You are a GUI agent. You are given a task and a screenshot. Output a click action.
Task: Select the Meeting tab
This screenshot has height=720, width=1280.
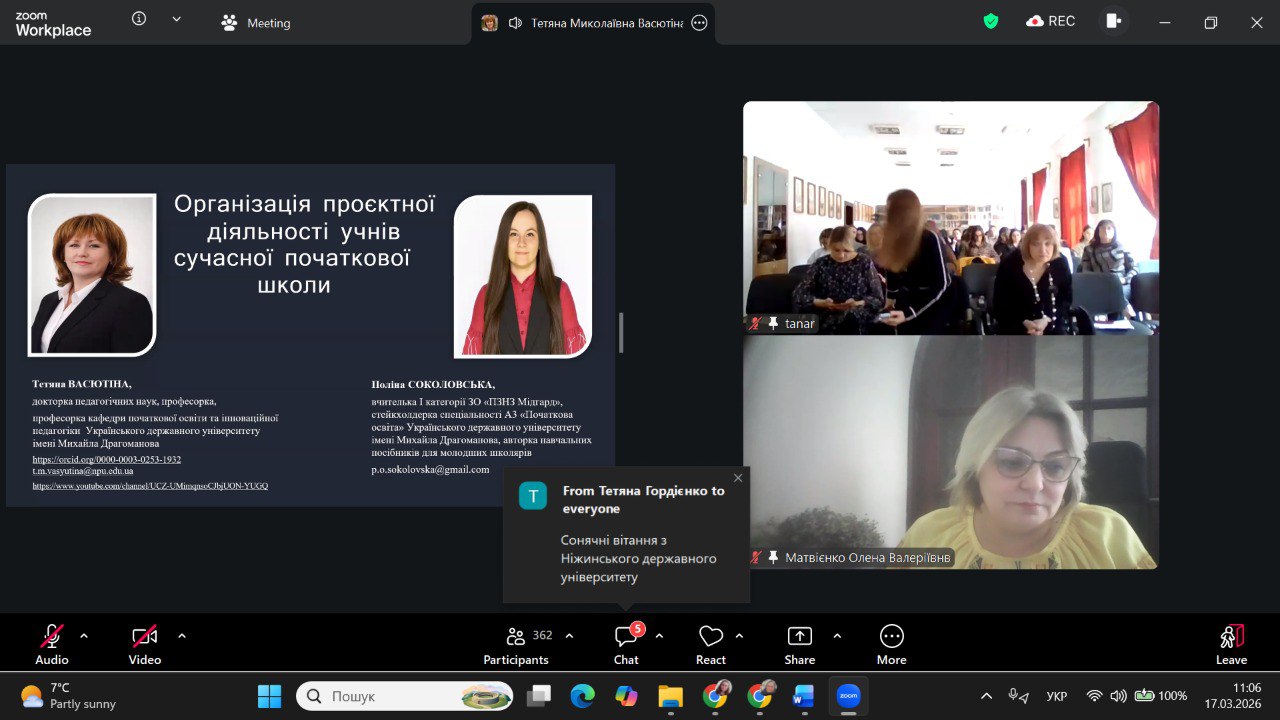tap(256, 23)
